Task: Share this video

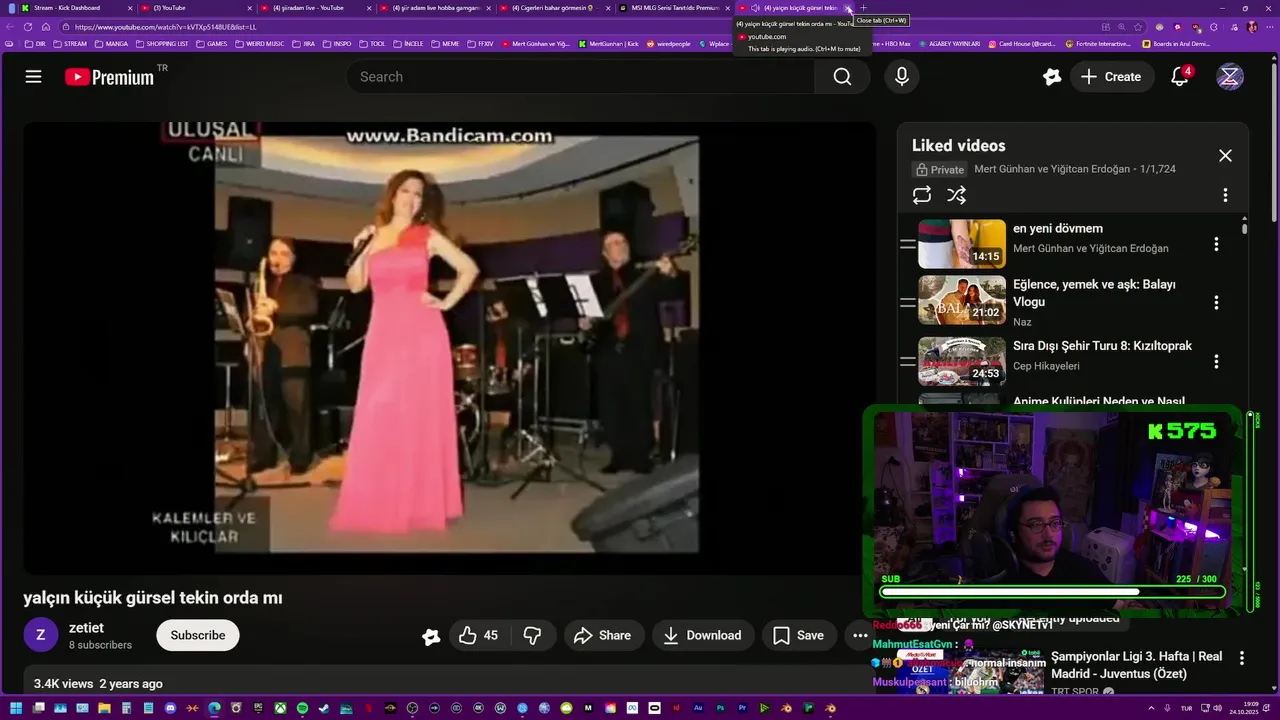Action: pyautogui.click(x=603, y=635)
